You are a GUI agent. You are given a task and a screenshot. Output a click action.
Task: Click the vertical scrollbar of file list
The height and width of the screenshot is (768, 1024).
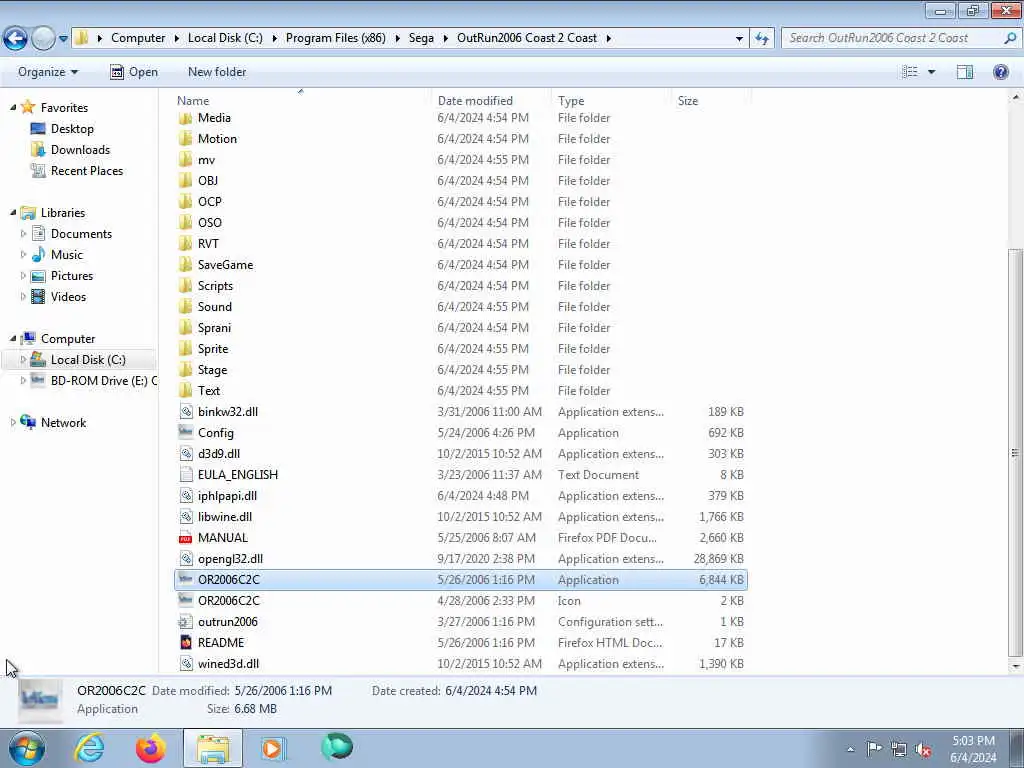1016,453
